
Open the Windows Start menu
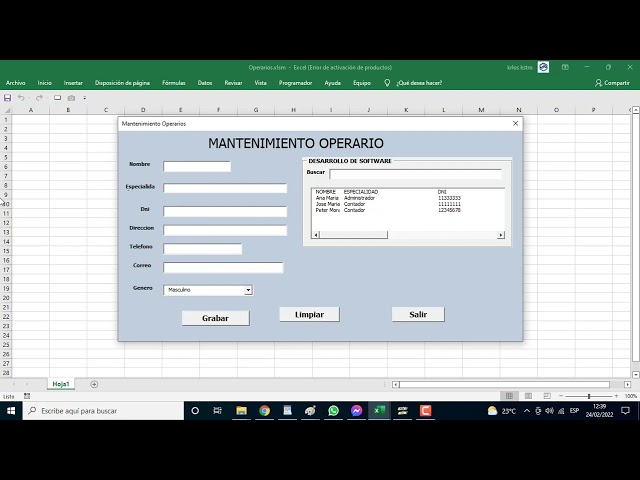(x=11, y=411)
